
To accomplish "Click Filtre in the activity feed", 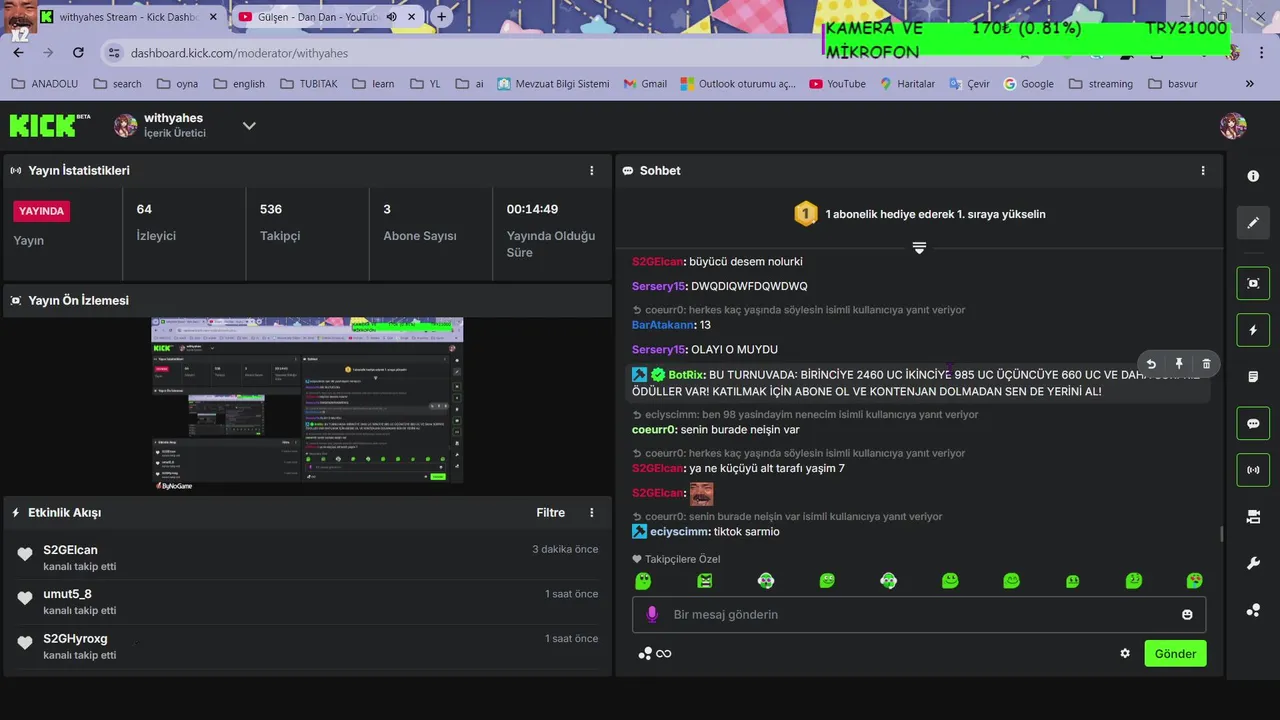I will point(550,513).
